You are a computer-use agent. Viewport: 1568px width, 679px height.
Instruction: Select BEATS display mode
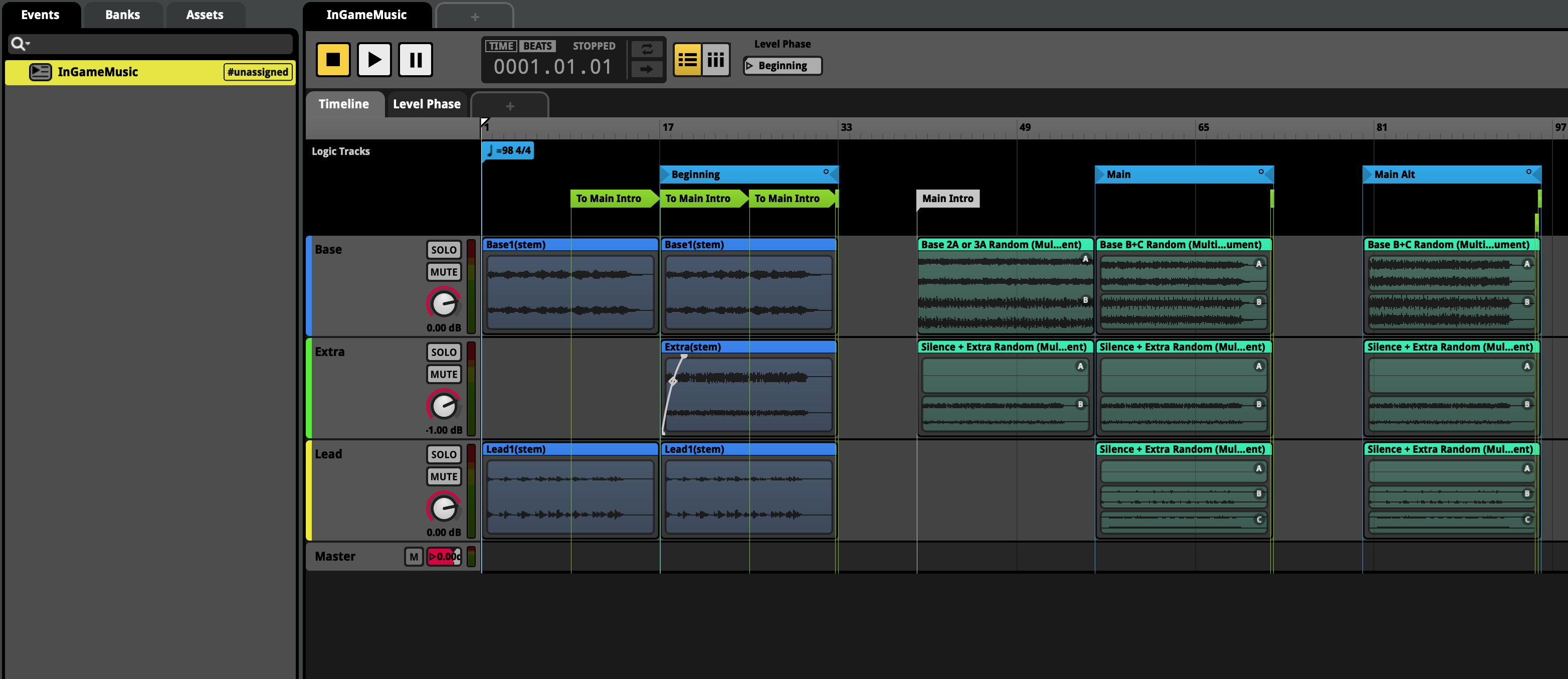tap(537, 46)
